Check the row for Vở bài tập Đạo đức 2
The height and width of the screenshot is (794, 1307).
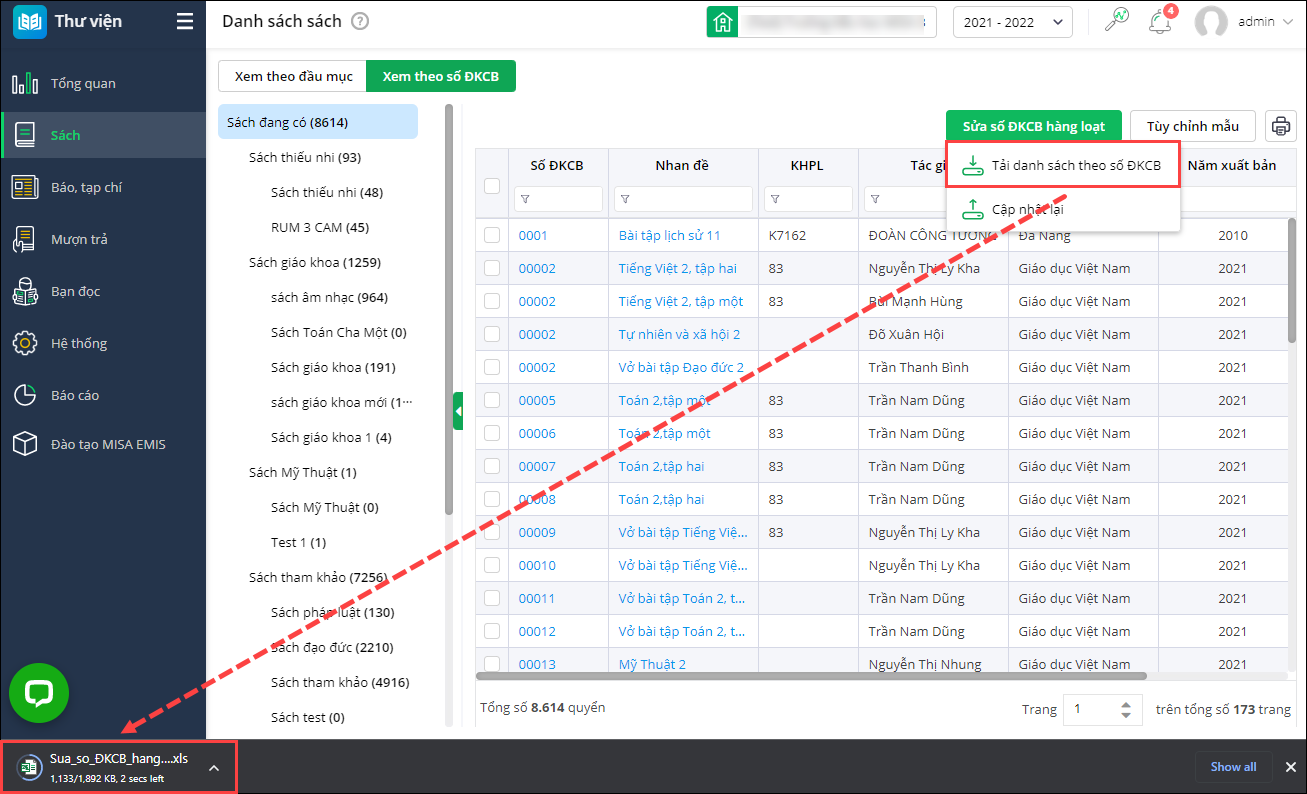point(492,367)
